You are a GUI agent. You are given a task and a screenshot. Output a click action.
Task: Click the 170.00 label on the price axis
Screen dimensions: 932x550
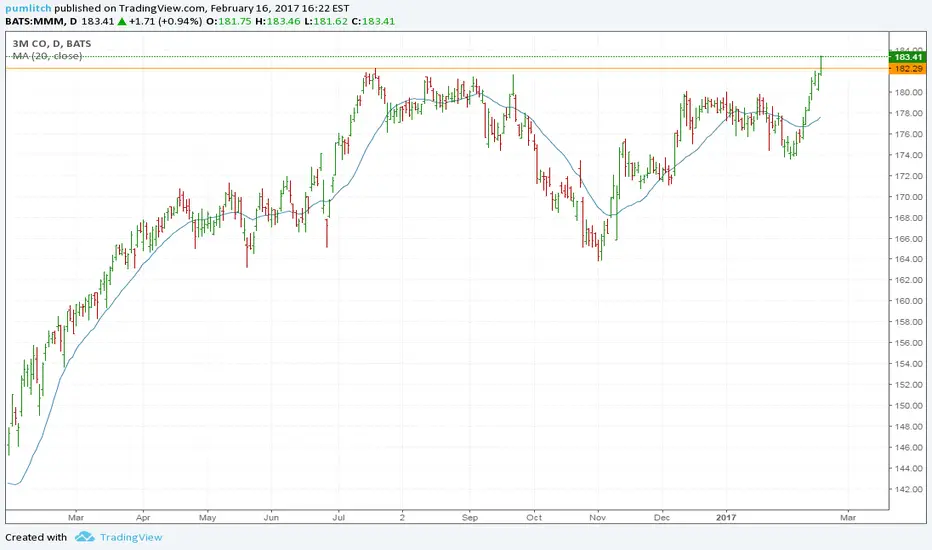tap(909, 197)
